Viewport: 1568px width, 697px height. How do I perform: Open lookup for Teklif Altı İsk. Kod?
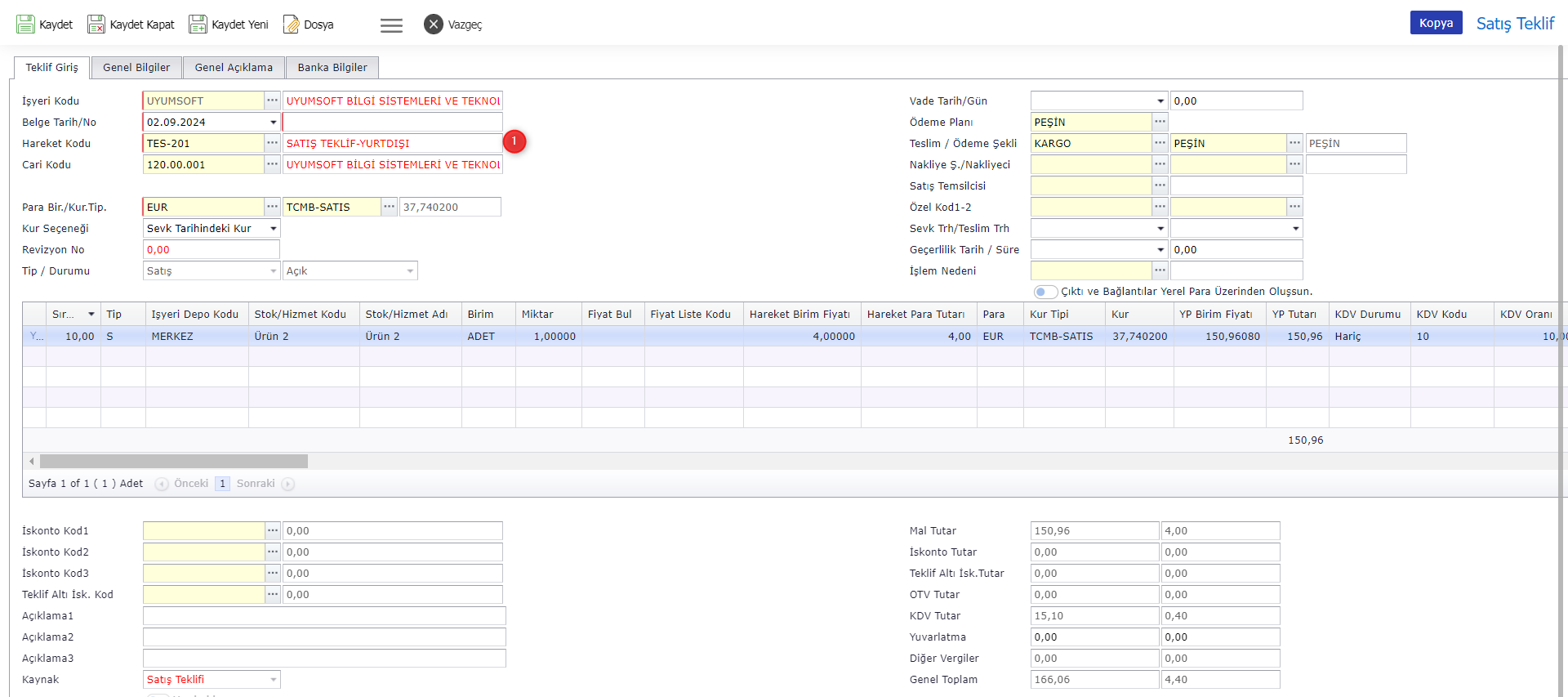pyautogui.click(x=273, y=594)
